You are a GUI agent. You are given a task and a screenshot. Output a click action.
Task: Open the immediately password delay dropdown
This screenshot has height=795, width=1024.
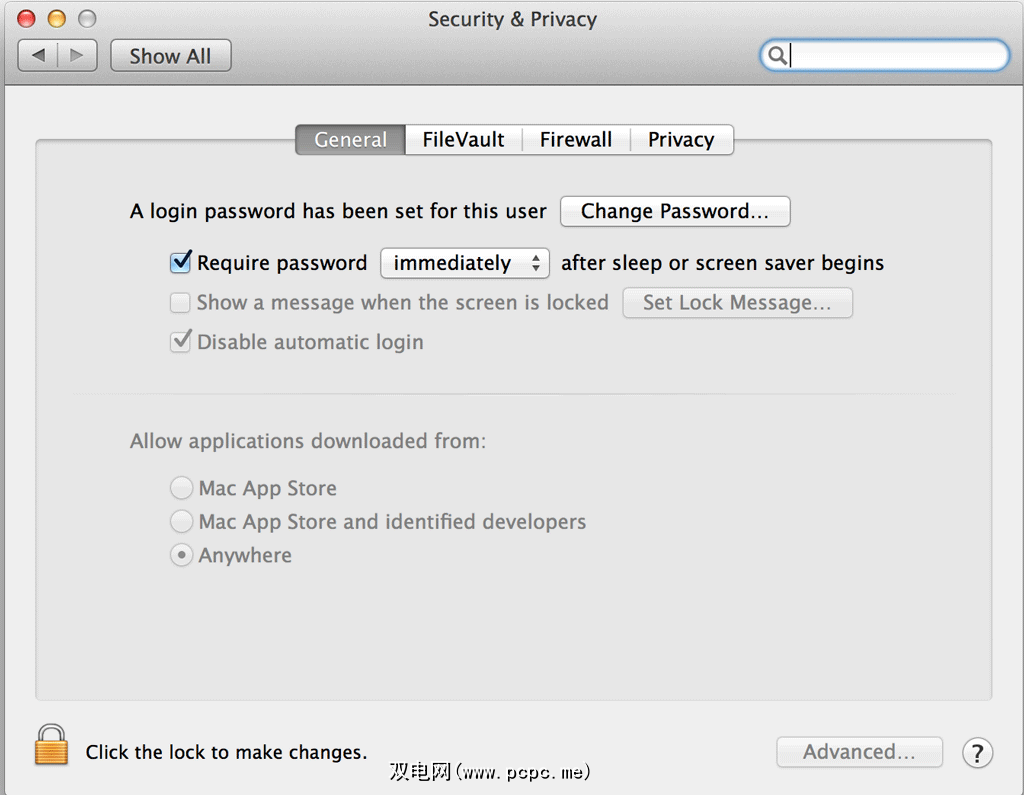[465, 263]
